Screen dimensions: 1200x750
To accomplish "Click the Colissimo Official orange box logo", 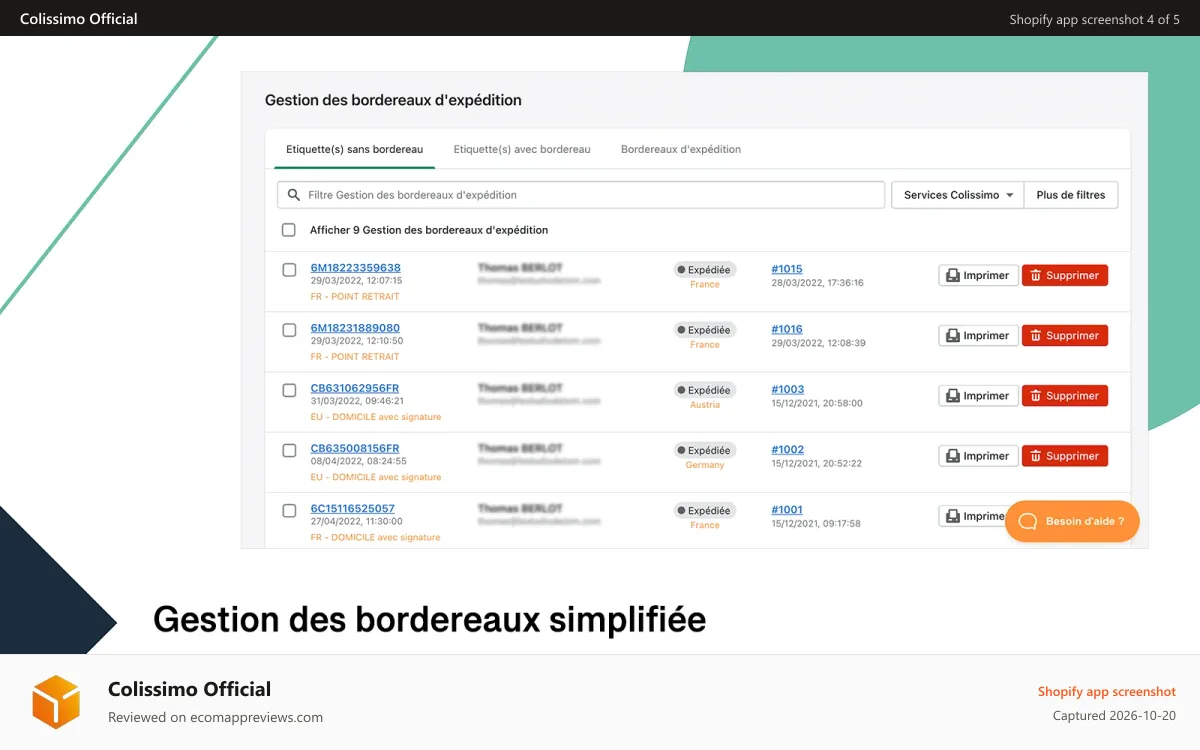I will click(56, 701).
